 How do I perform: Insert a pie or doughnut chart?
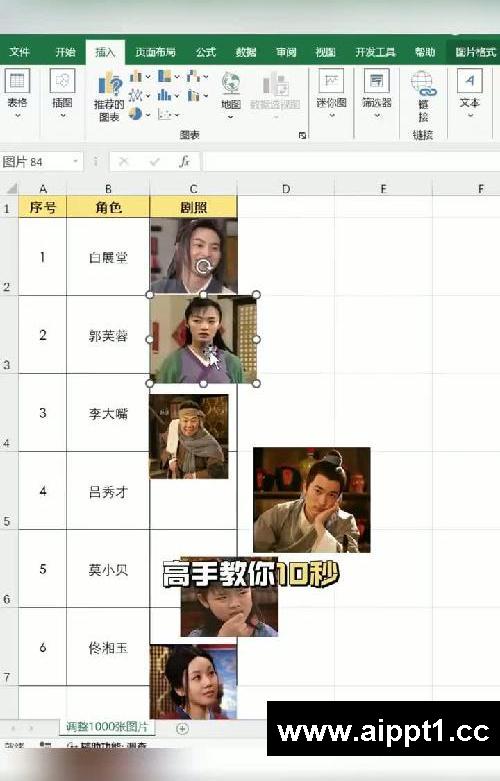tap(135, 114)
